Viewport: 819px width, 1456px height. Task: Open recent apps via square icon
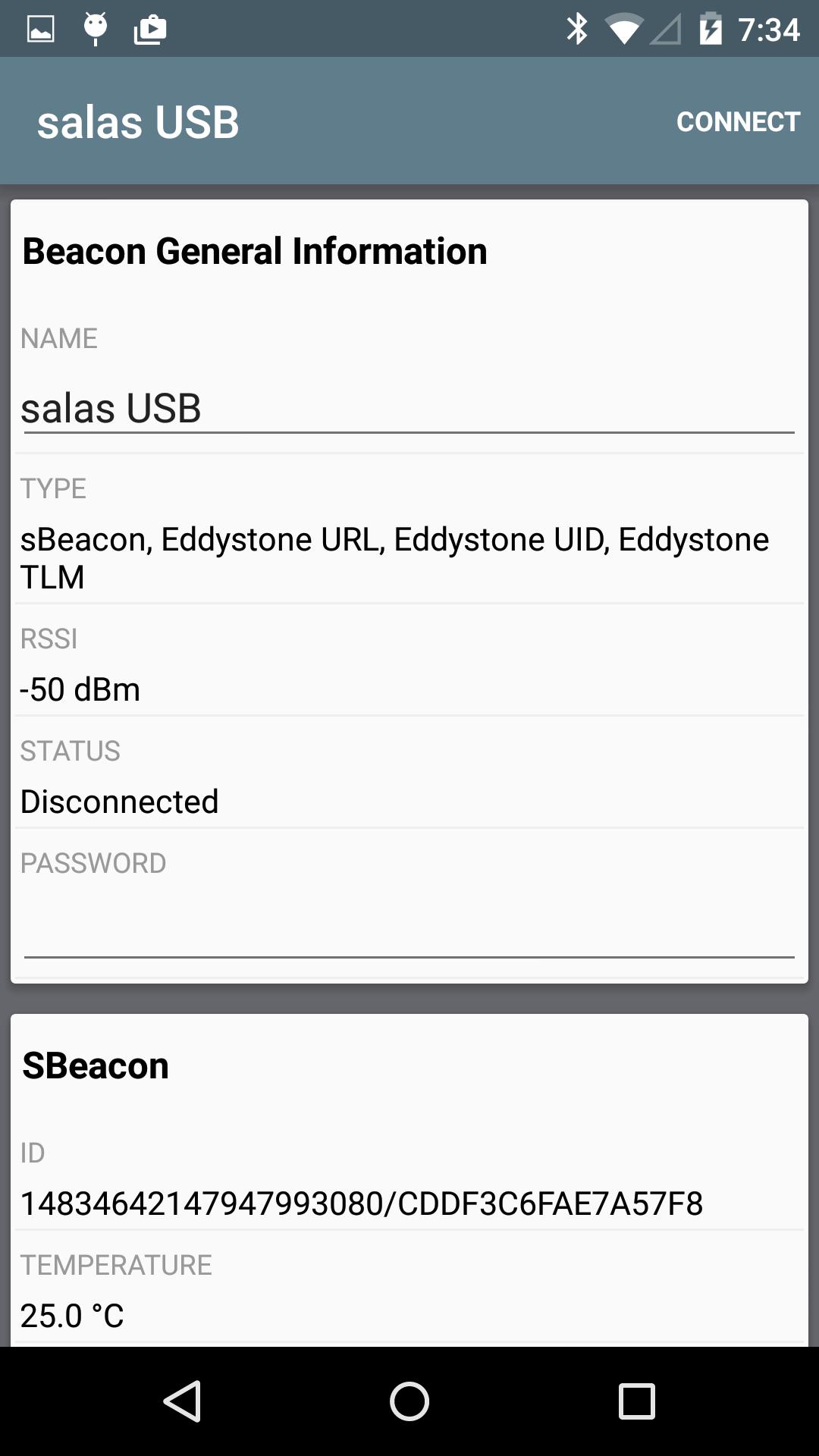(x=636, y=1401)
